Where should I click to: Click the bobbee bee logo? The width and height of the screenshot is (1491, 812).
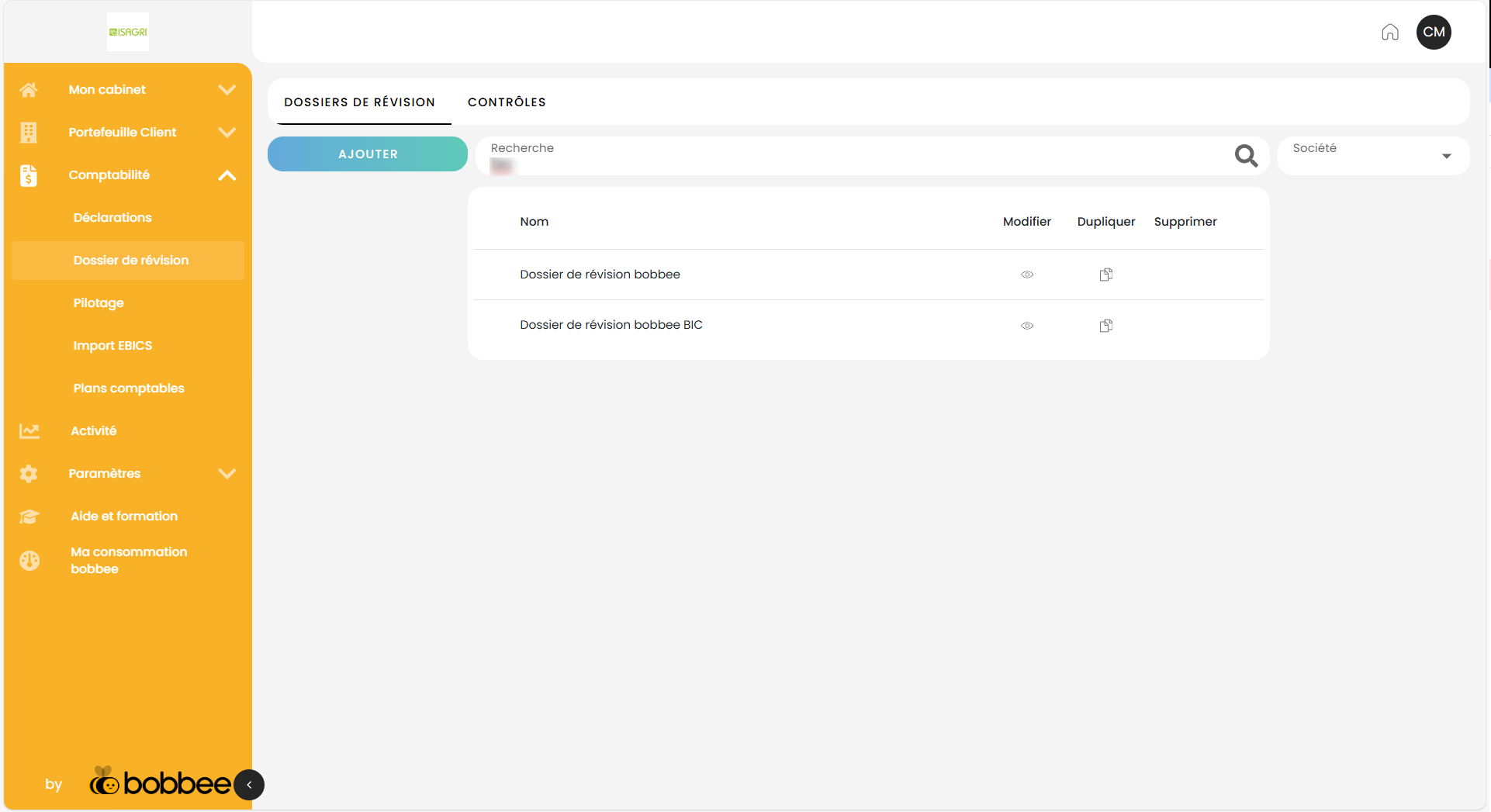161,782
